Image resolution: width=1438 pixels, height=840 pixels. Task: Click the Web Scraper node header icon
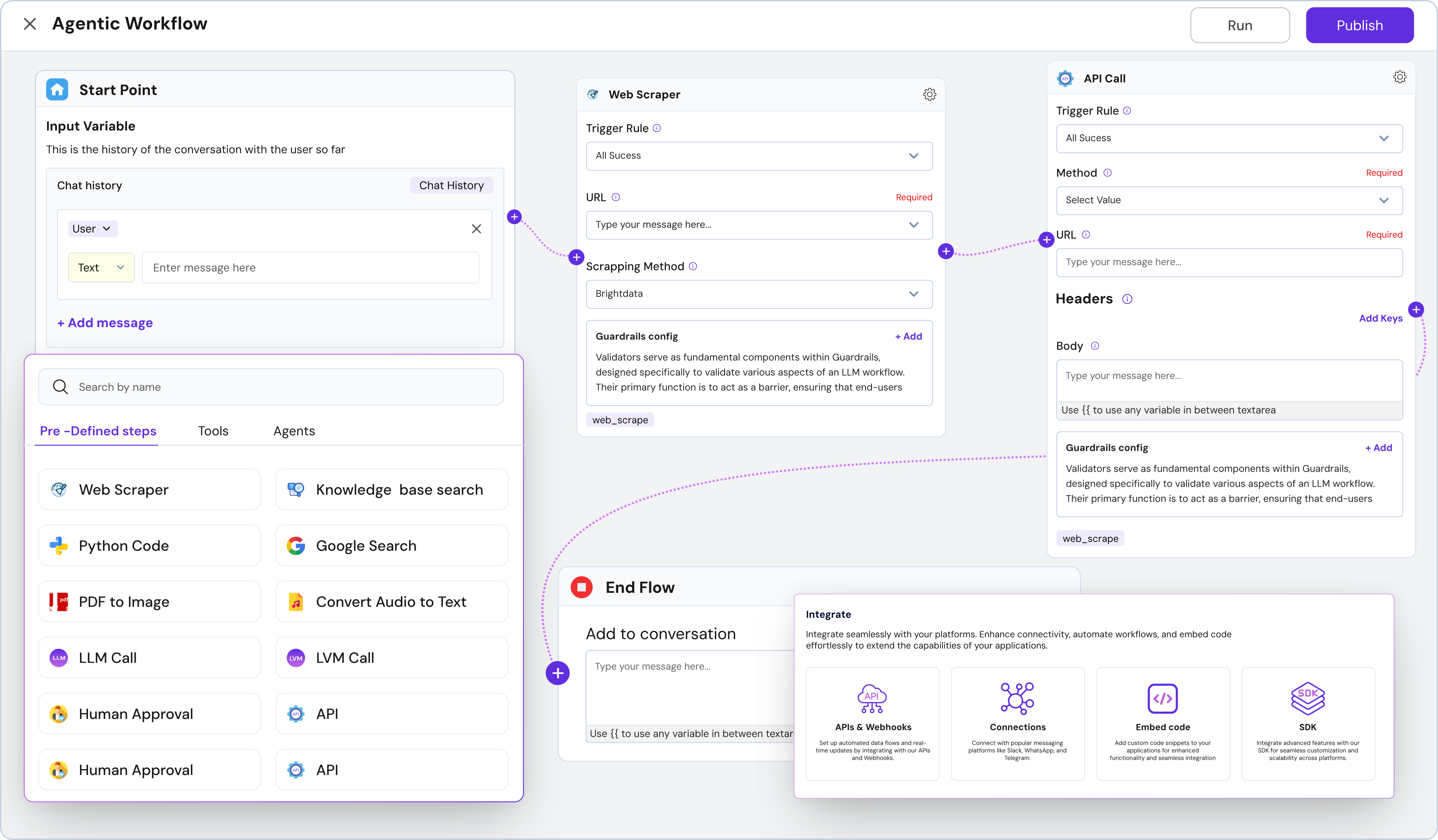593,95
